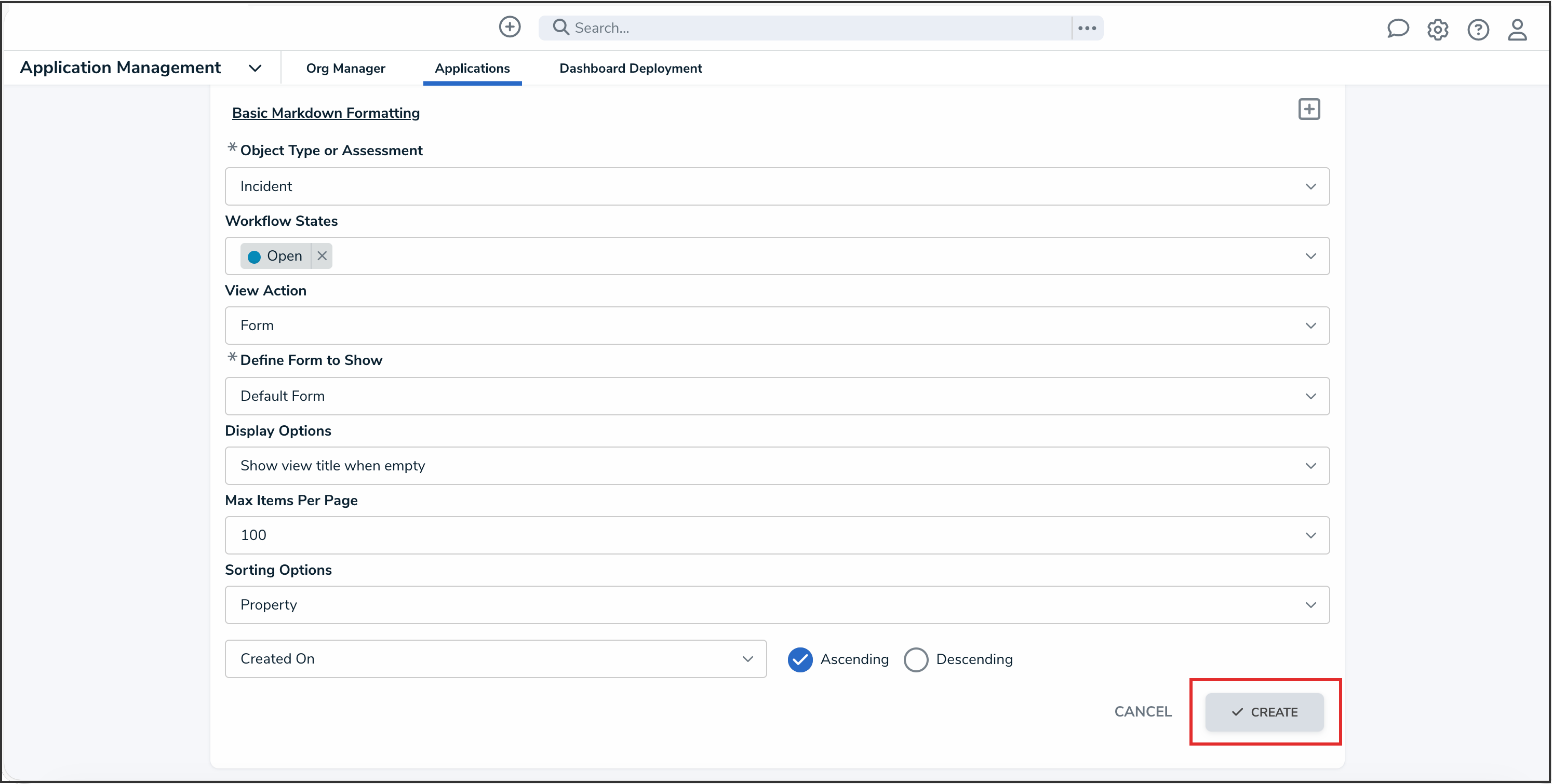Open the Created On property dropdown
The width and height of the screenshot is (1552, 784).
click(495, 659)
